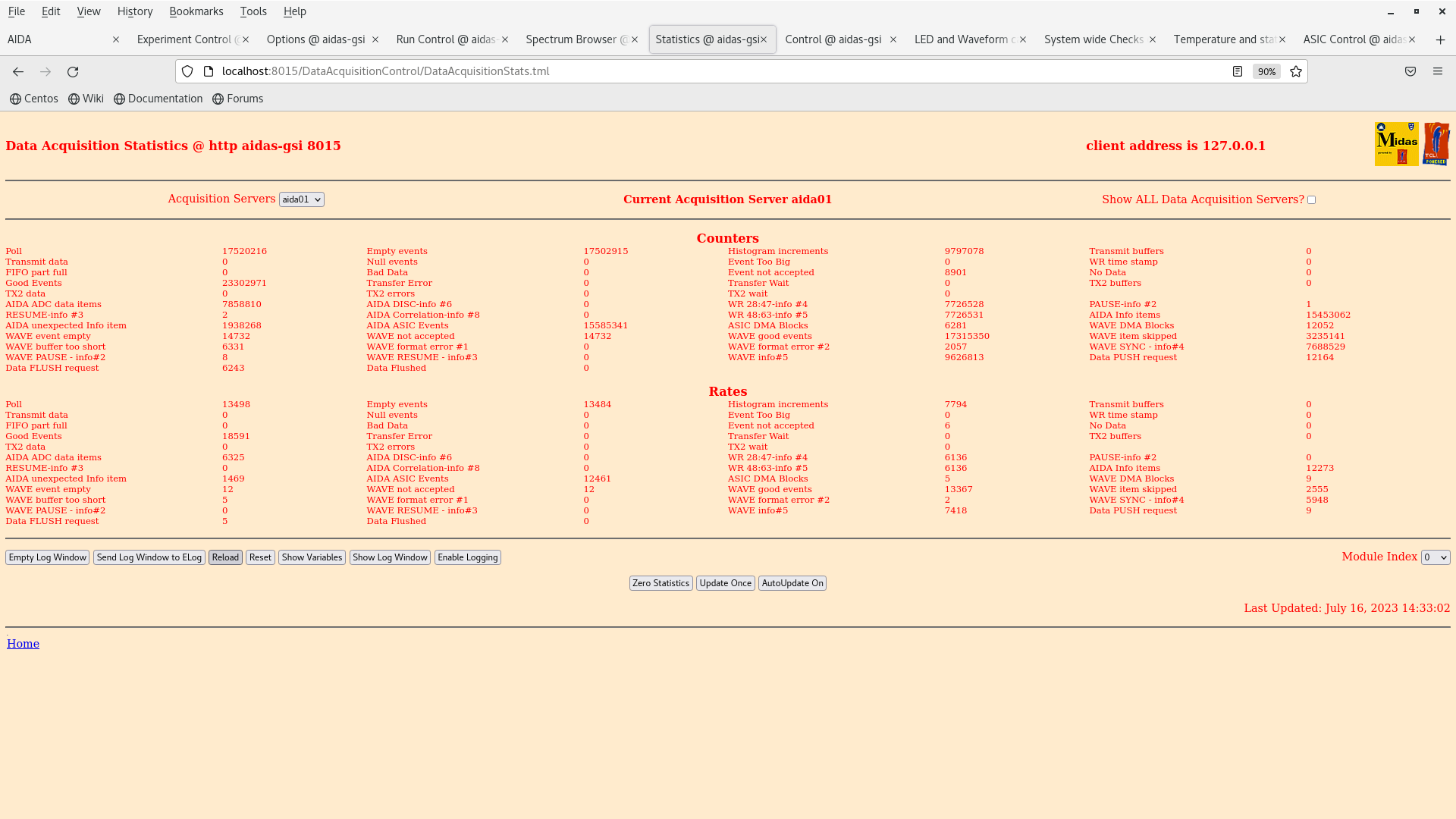Viewport: 1456px width, 819px height.
Task: Click the Midas logo image
Action: 1396,144
